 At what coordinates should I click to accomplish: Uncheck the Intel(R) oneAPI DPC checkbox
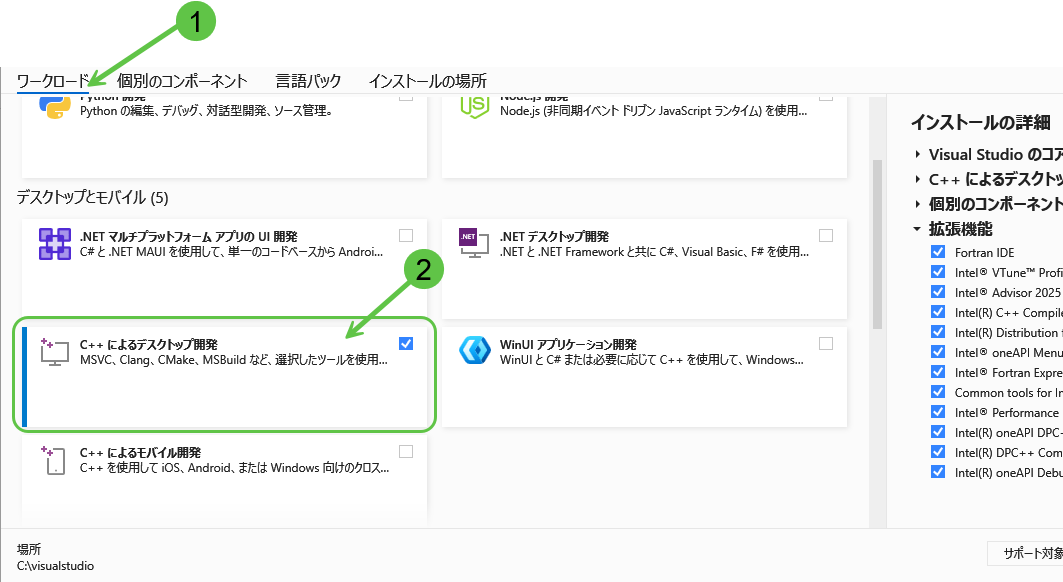[x=938, y=431]
